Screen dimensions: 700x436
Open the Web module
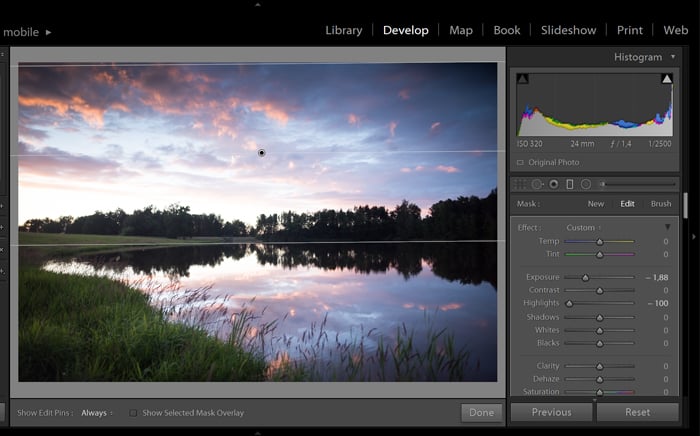(675, 30)
